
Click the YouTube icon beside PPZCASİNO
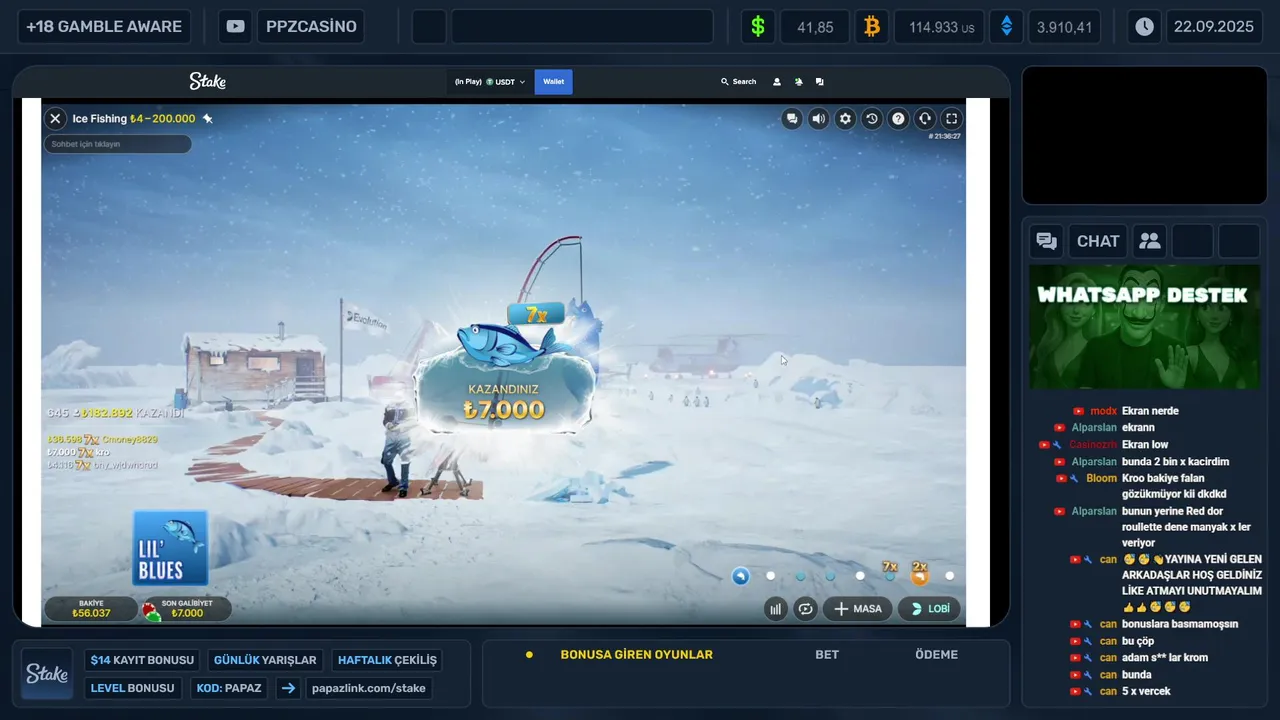(x=235, y=27)
